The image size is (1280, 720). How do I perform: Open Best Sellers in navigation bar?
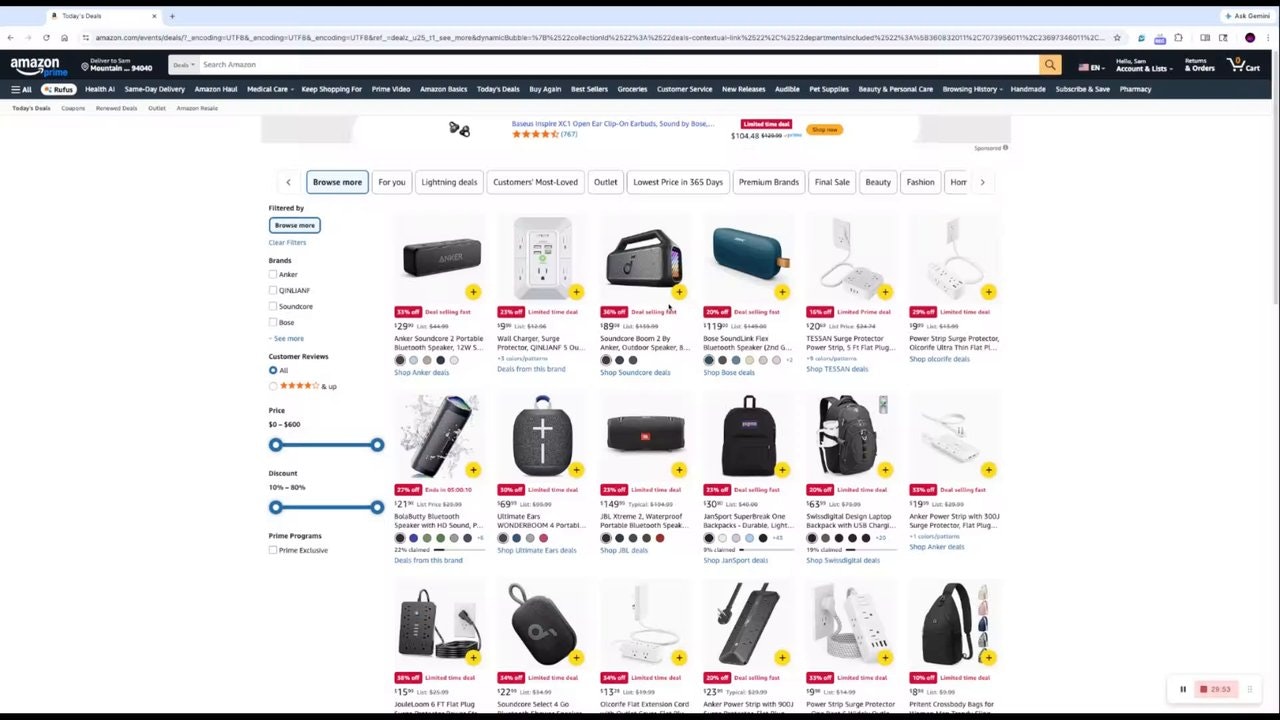click(x=589, y=89)
